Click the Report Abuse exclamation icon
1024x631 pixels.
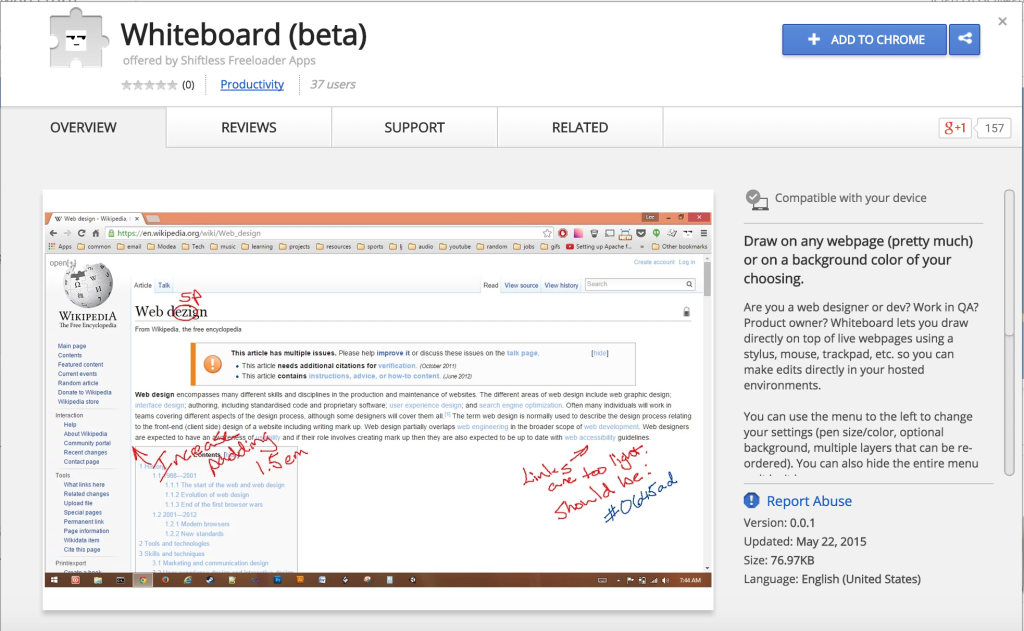pos(752,500)
